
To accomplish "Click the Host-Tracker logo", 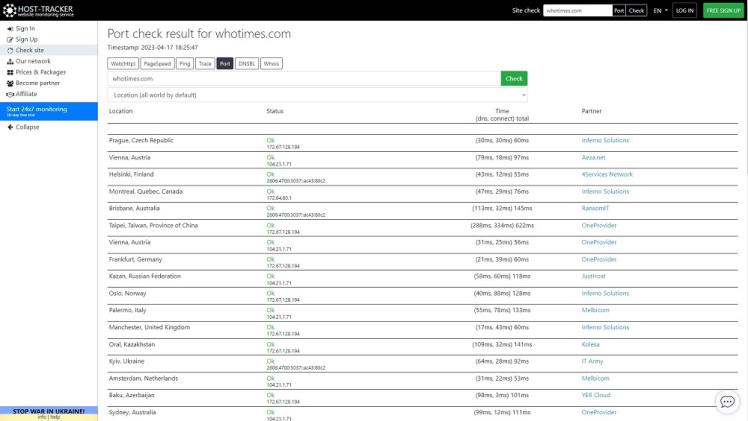I will tap(36, 10).
